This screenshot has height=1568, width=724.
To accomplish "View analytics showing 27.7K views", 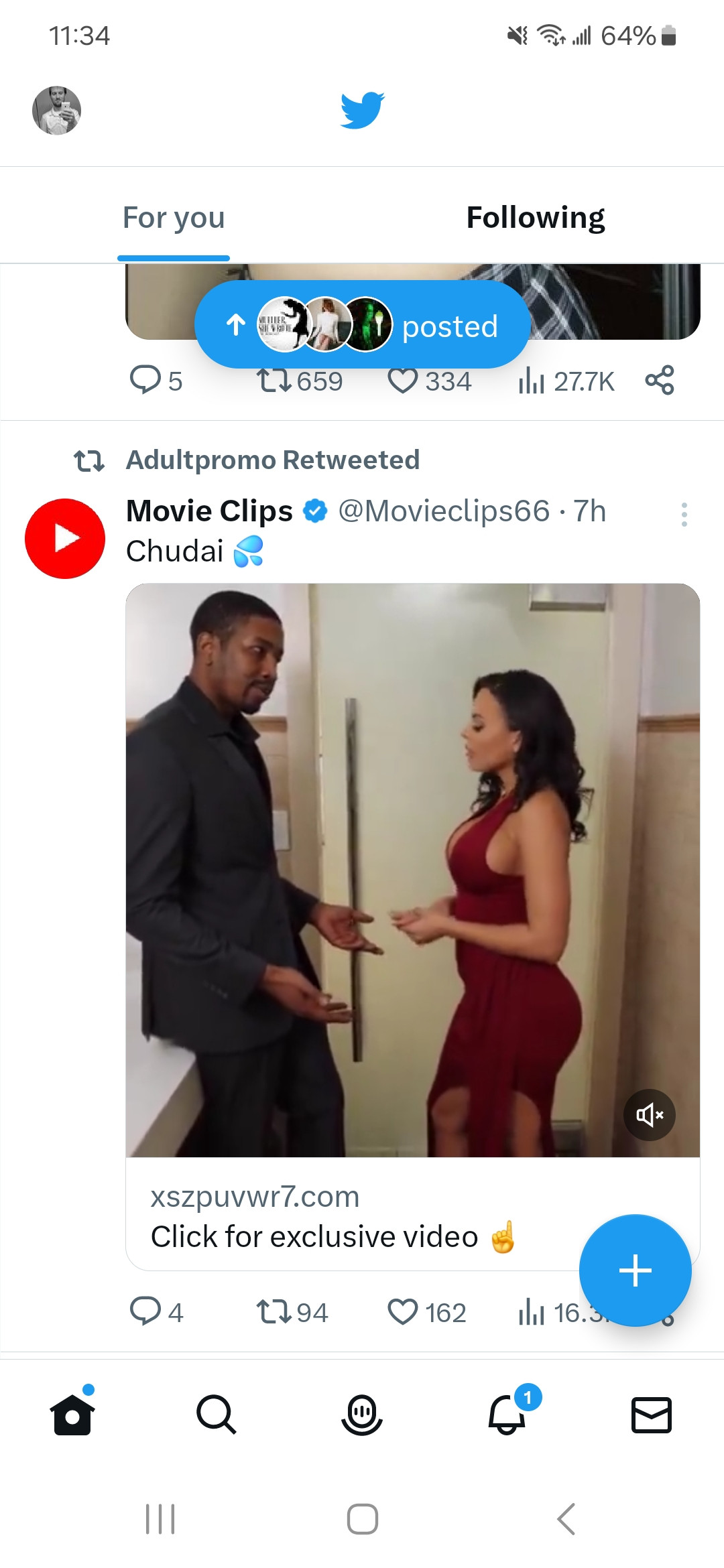I will point(566,381).
